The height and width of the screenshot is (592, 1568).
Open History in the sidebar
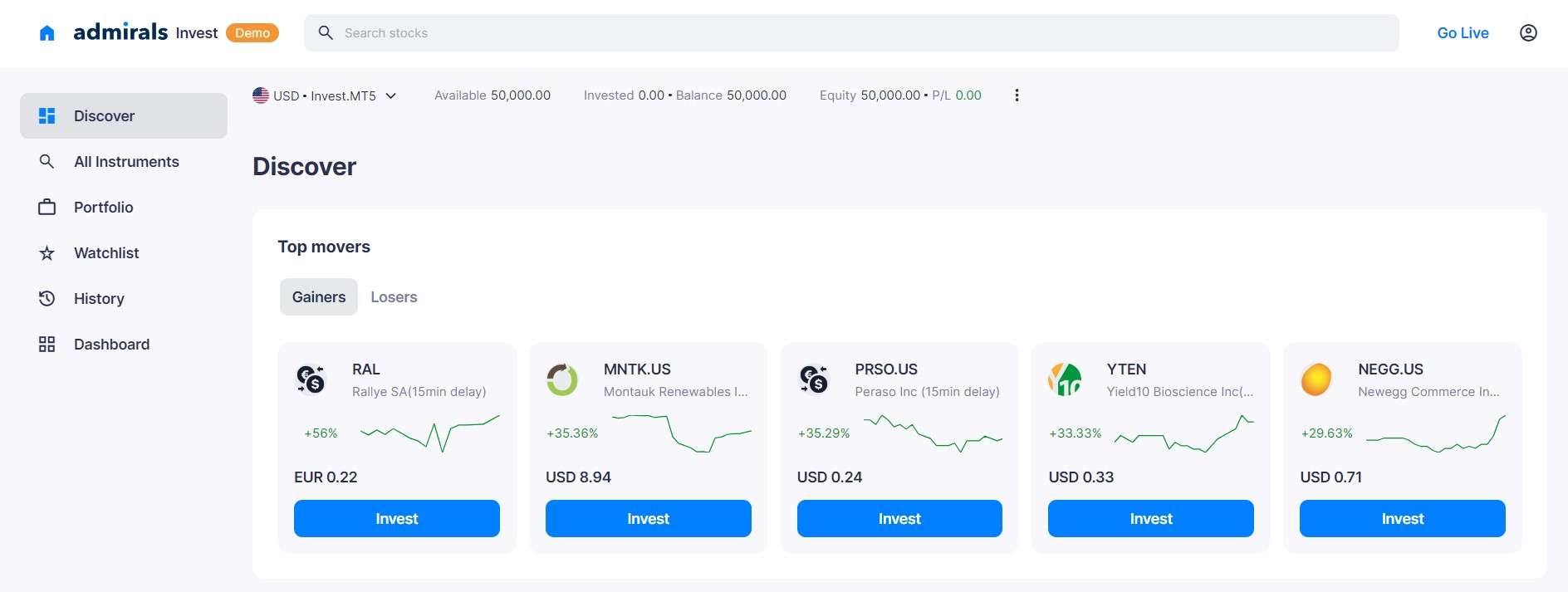coord(124,298)
